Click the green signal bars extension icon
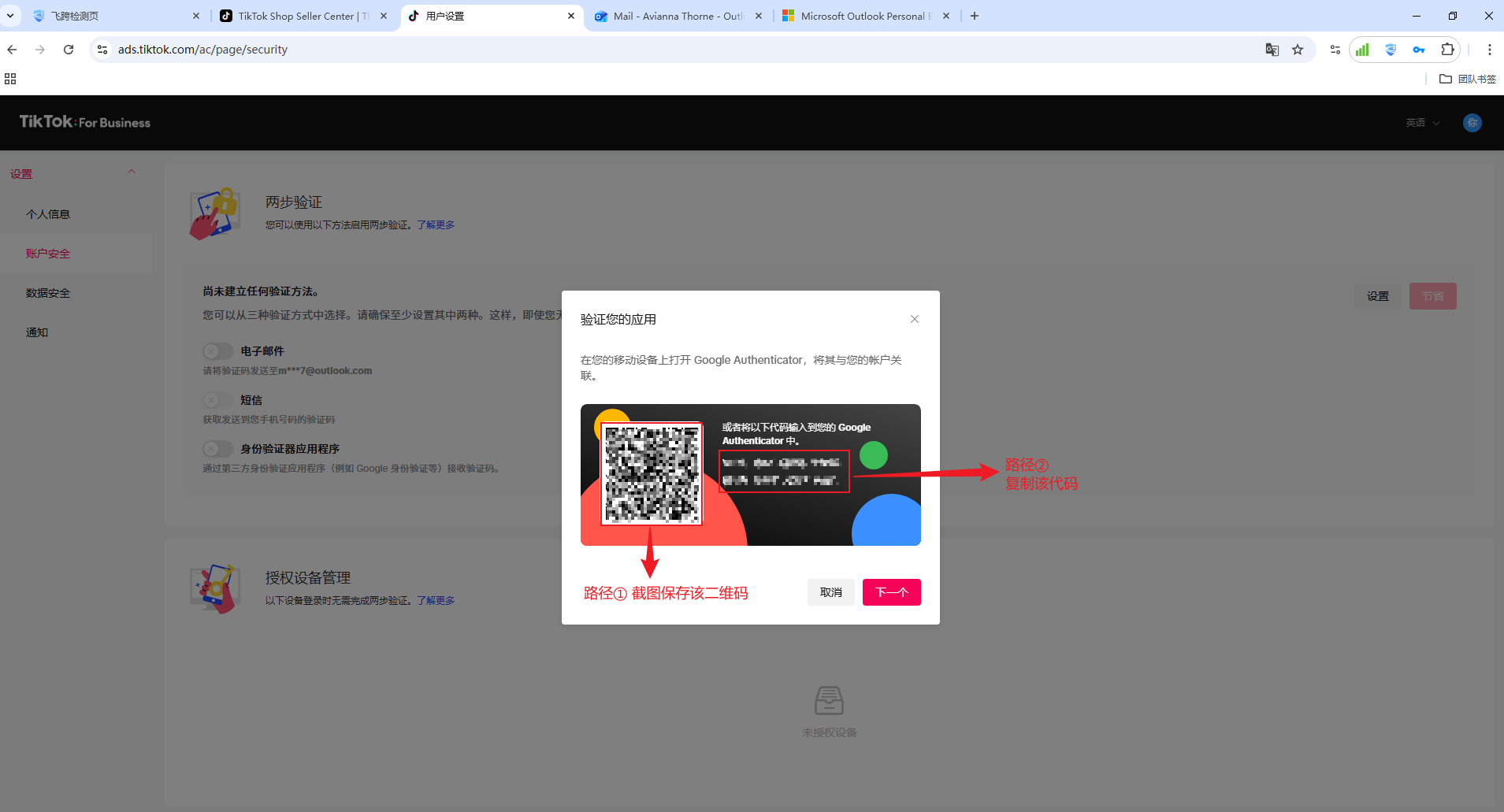The height and width of the screenshot is (812, 1504). click(x=1362, y=50)
